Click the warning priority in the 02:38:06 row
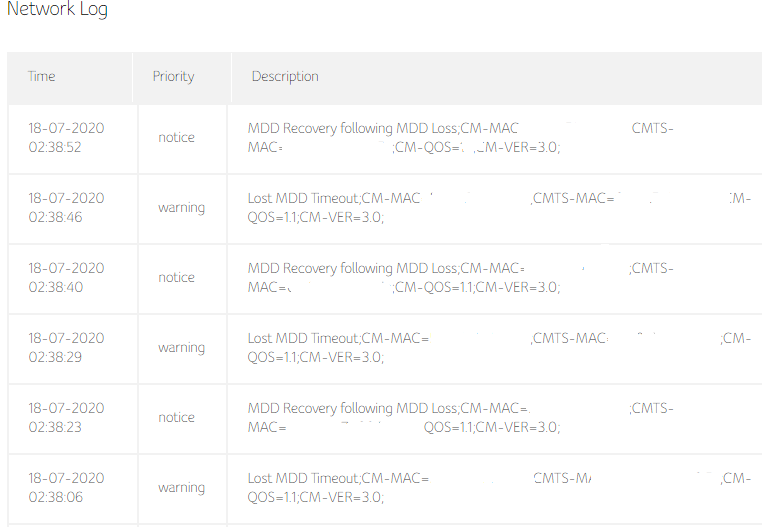 tap(181, 488)
